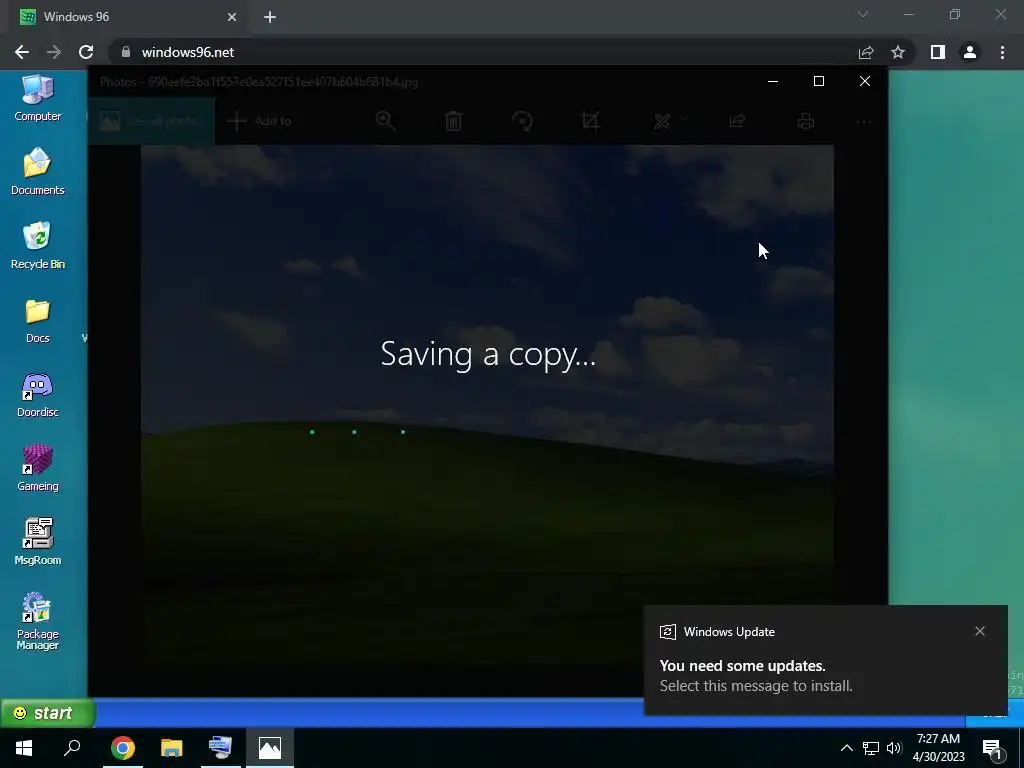The image size is (1024, 768).
Task: Open the Documents desktop icon
Action: click(37, 172)
